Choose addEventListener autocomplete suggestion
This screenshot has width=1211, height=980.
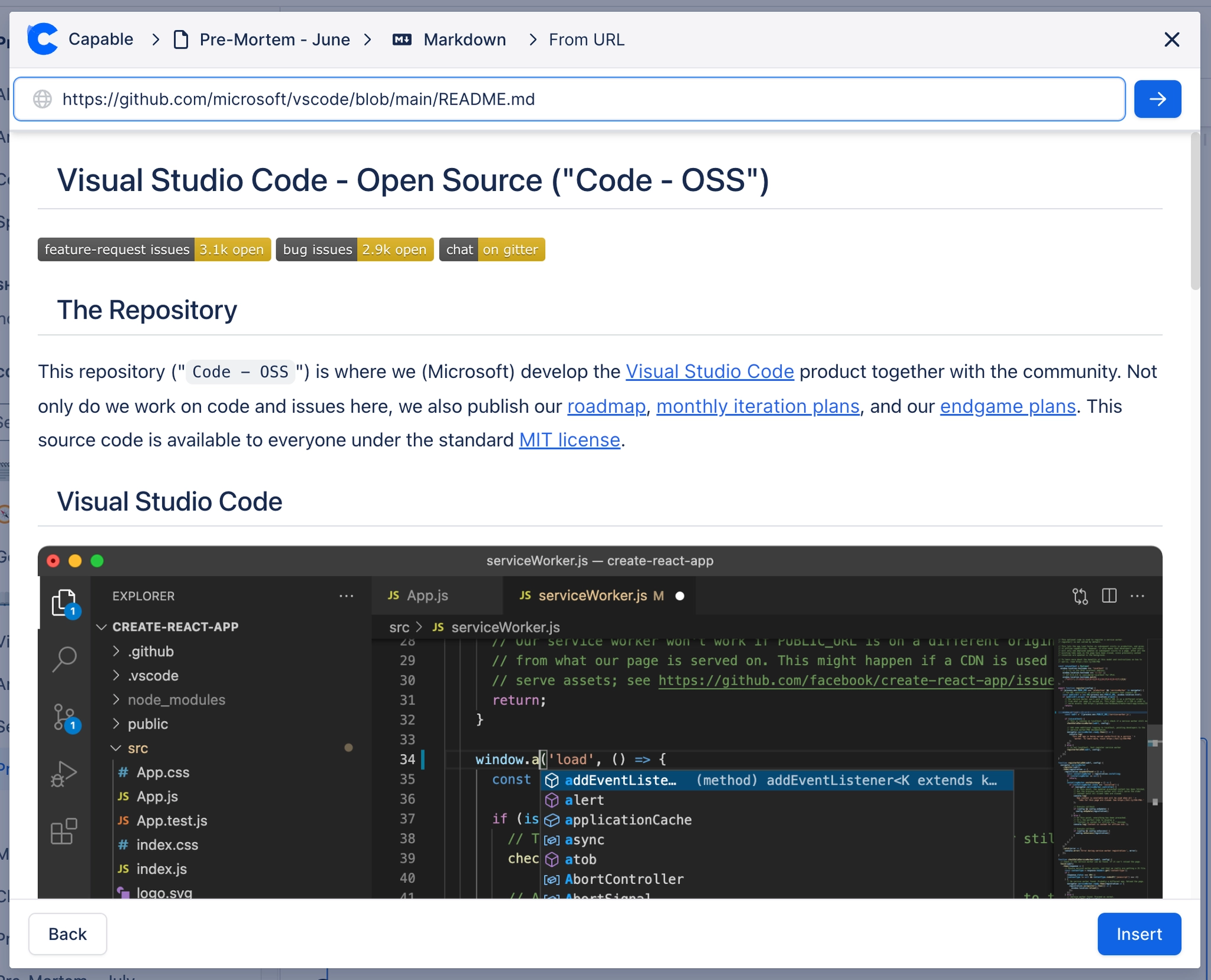pyautogui.click(x=777, y=780)
